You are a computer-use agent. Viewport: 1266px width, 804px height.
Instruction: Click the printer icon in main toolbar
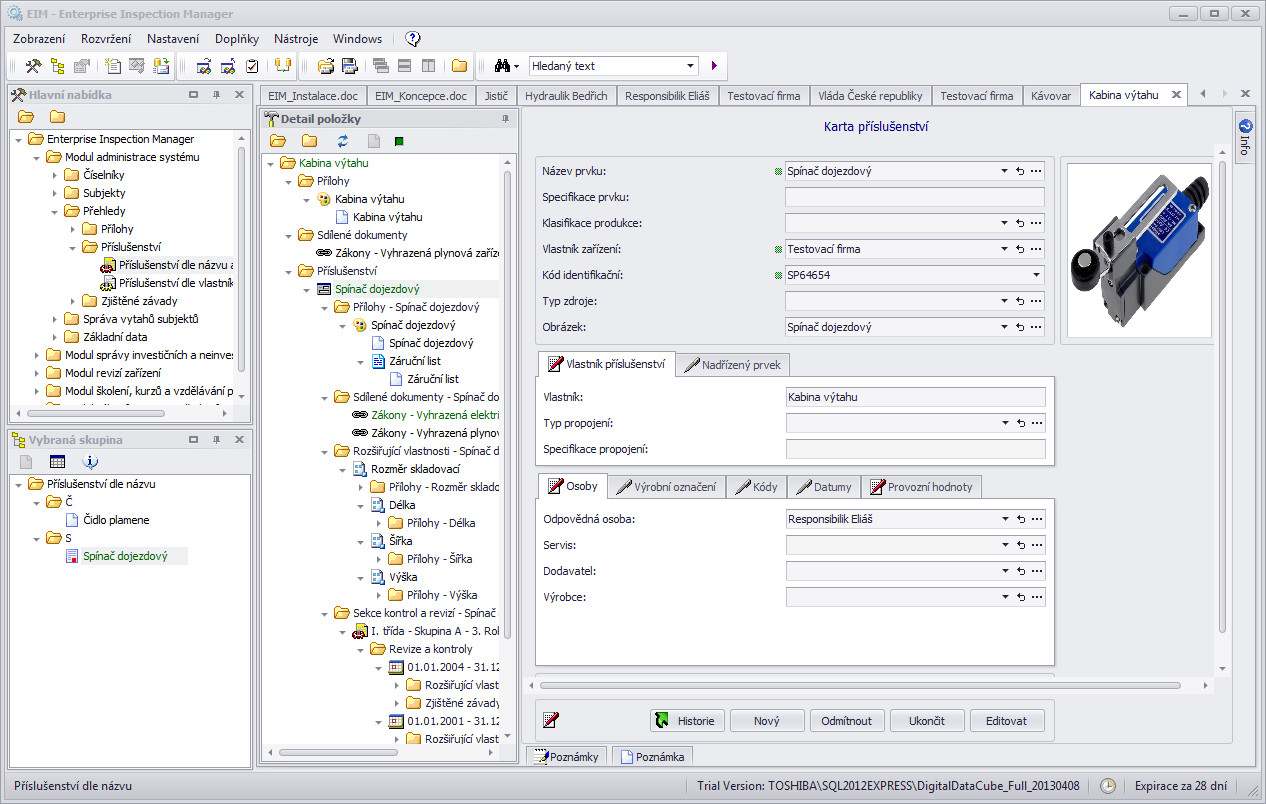click(350, 66)
